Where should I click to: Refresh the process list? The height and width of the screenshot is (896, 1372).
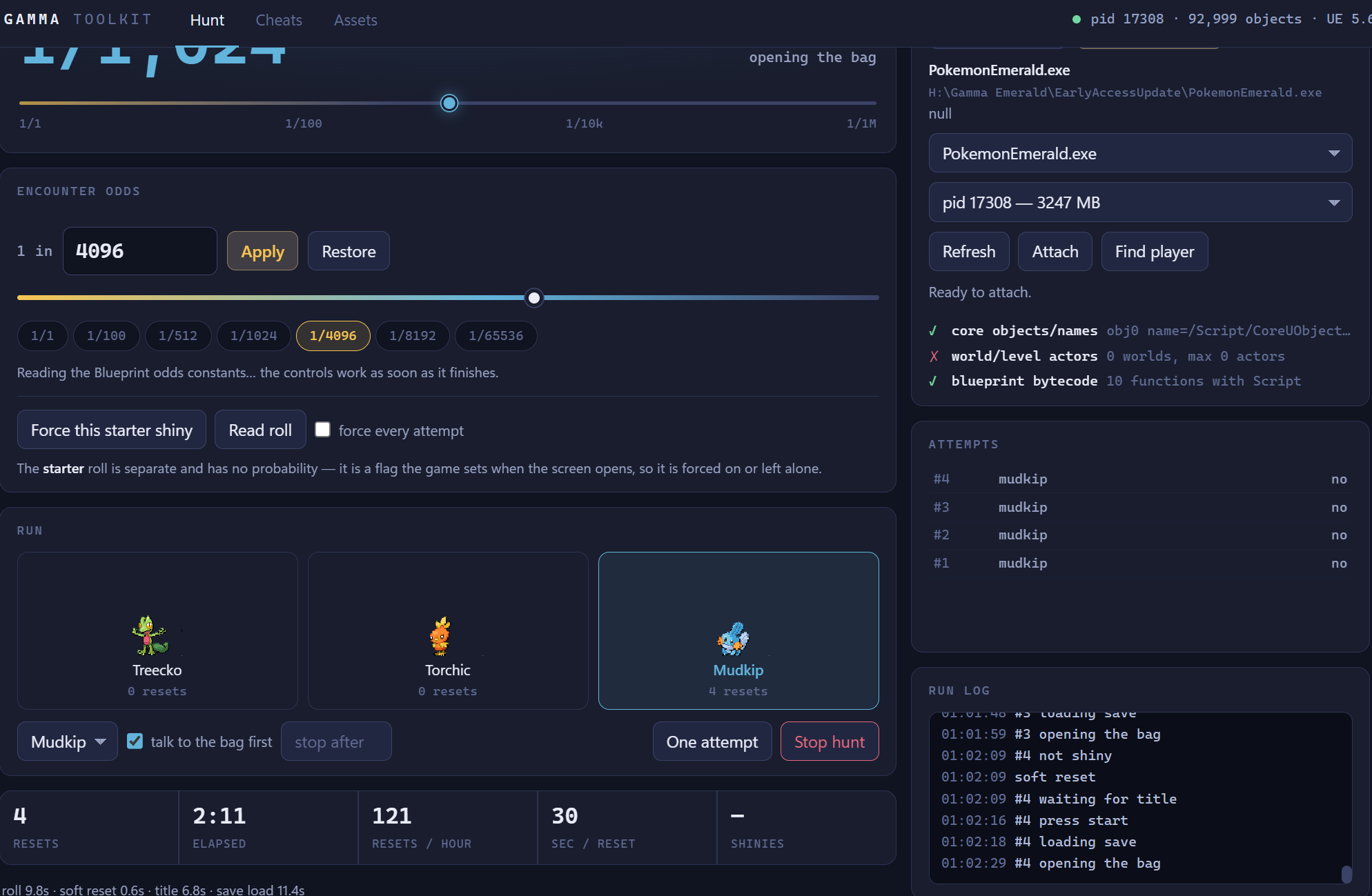click(x=969, y=252)
